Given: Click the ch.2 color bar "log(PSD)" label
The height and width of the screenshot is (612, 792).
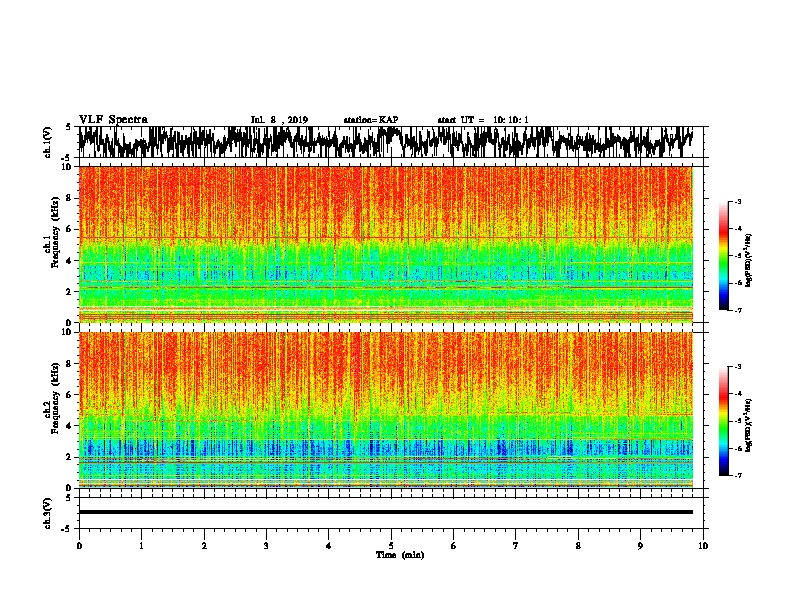Looking at the screenshot, I should click(x=749, y=425).
